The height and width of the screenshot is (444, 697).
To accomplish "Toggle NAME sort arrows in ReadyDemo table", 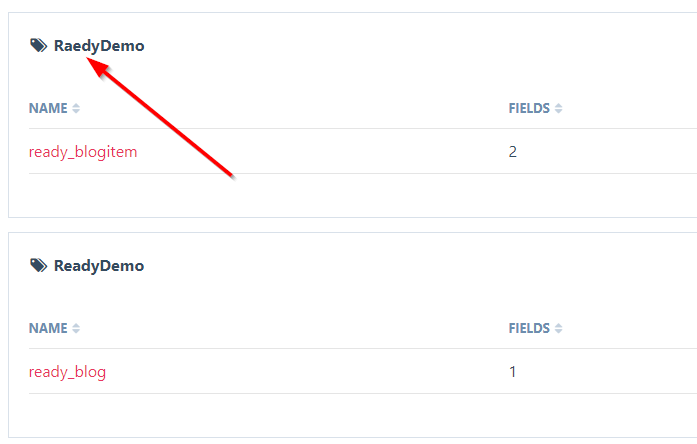I will pyautogui.click(x=76, y=328).
